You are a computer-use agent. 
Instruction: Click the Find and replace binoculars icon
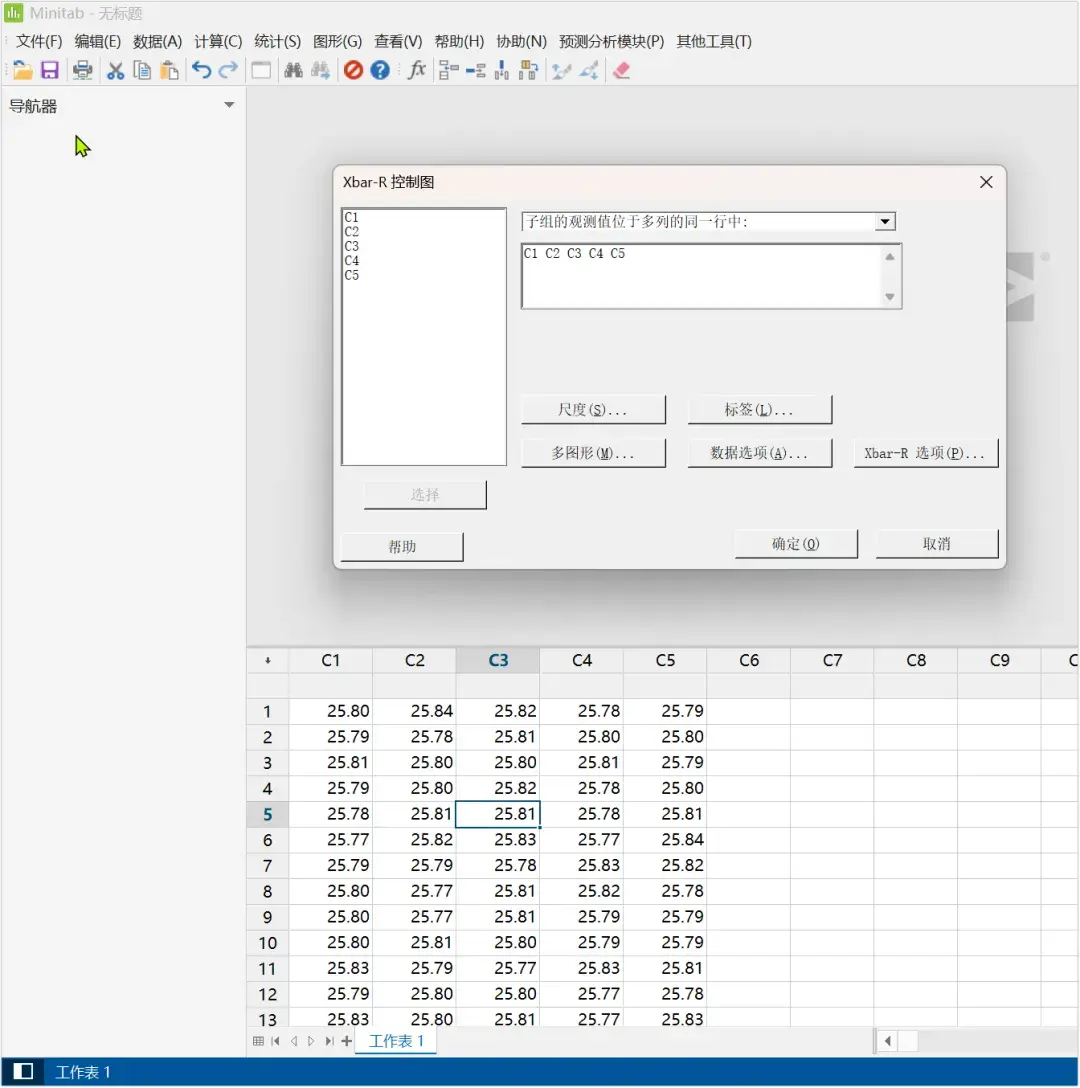point(321,70)
